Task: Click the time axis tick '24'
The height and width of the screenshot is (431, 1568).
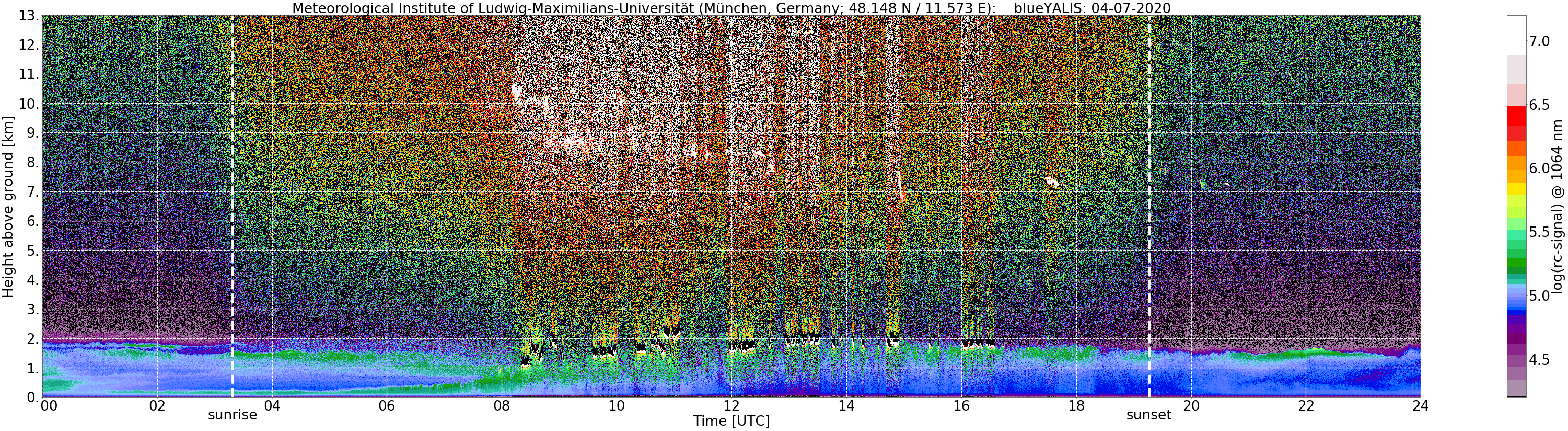Action: pyautogui.click(x=1420, y=405)
